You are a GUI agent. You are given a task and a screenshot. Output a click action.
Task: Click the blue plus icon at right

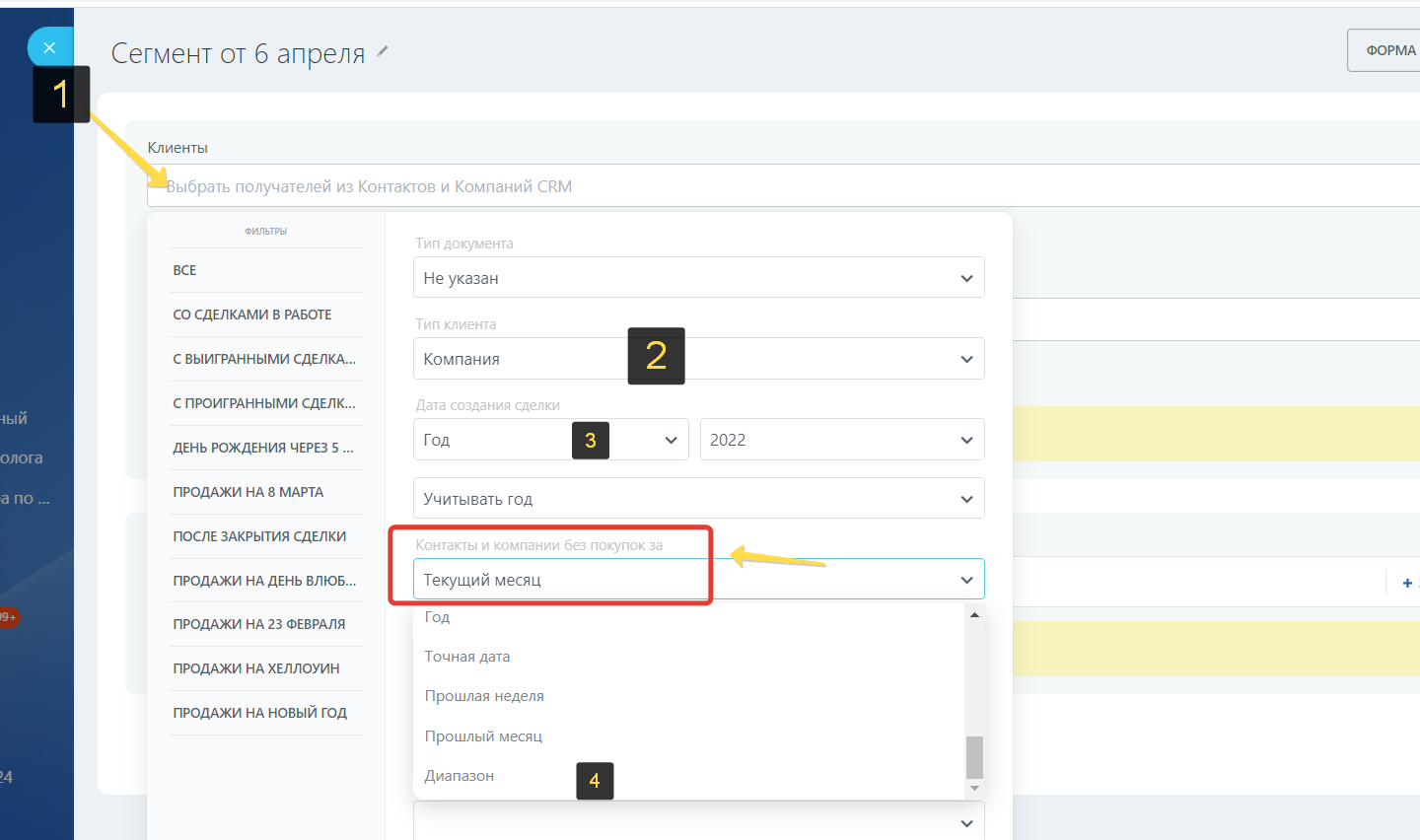[x=1406, y=584]
